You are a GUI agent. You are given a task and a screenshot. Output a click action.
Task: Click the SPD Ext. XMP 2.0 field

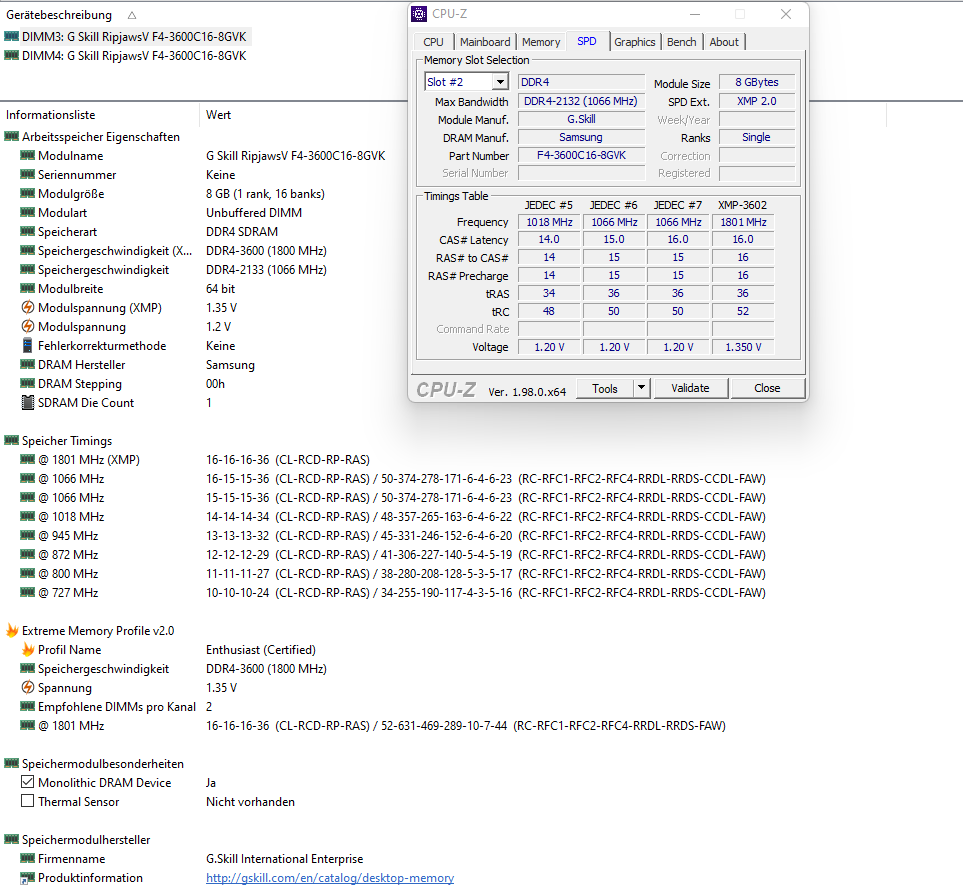tap(757, 101)
